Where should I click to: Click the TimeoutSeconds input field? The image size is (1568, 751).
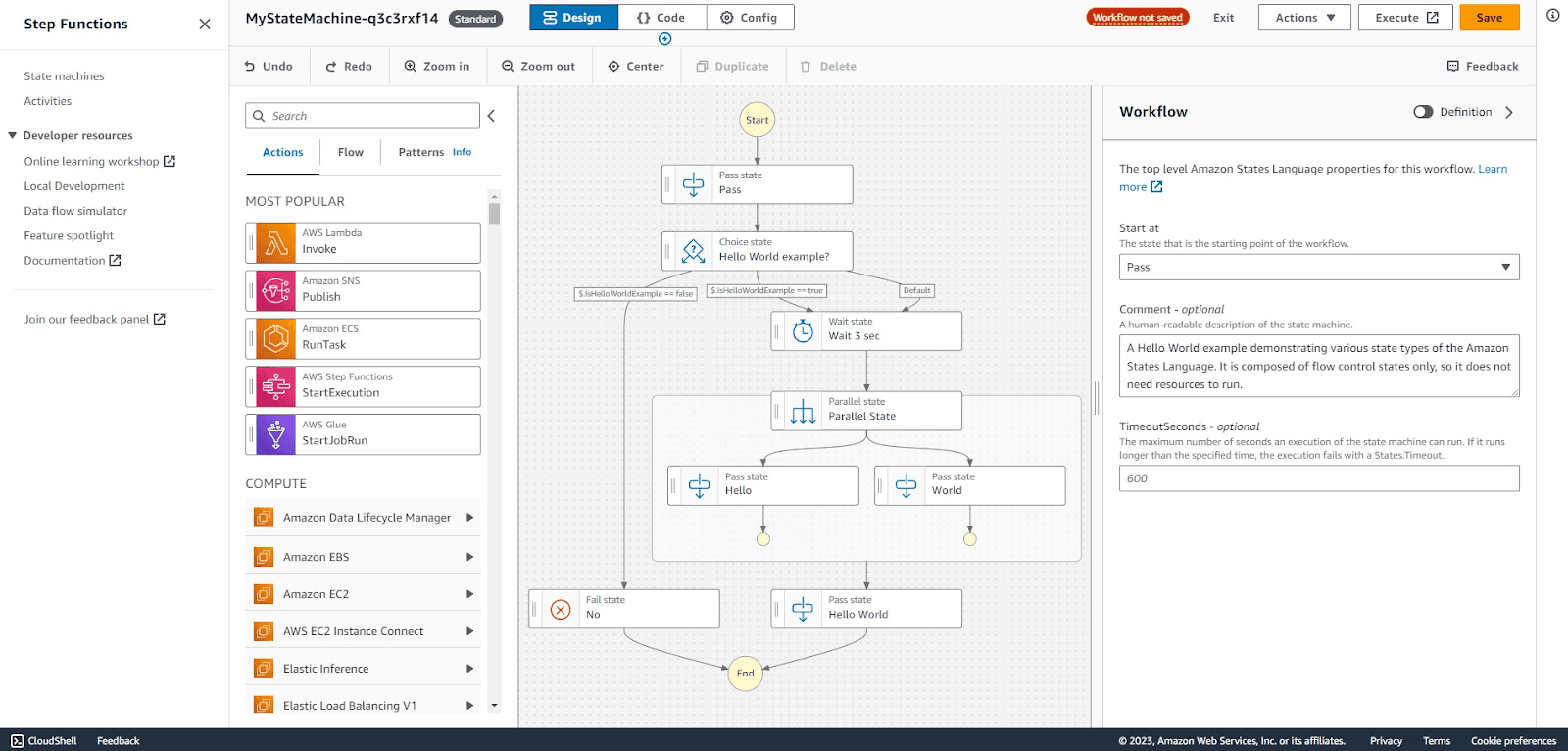[x=1319, y=478]
